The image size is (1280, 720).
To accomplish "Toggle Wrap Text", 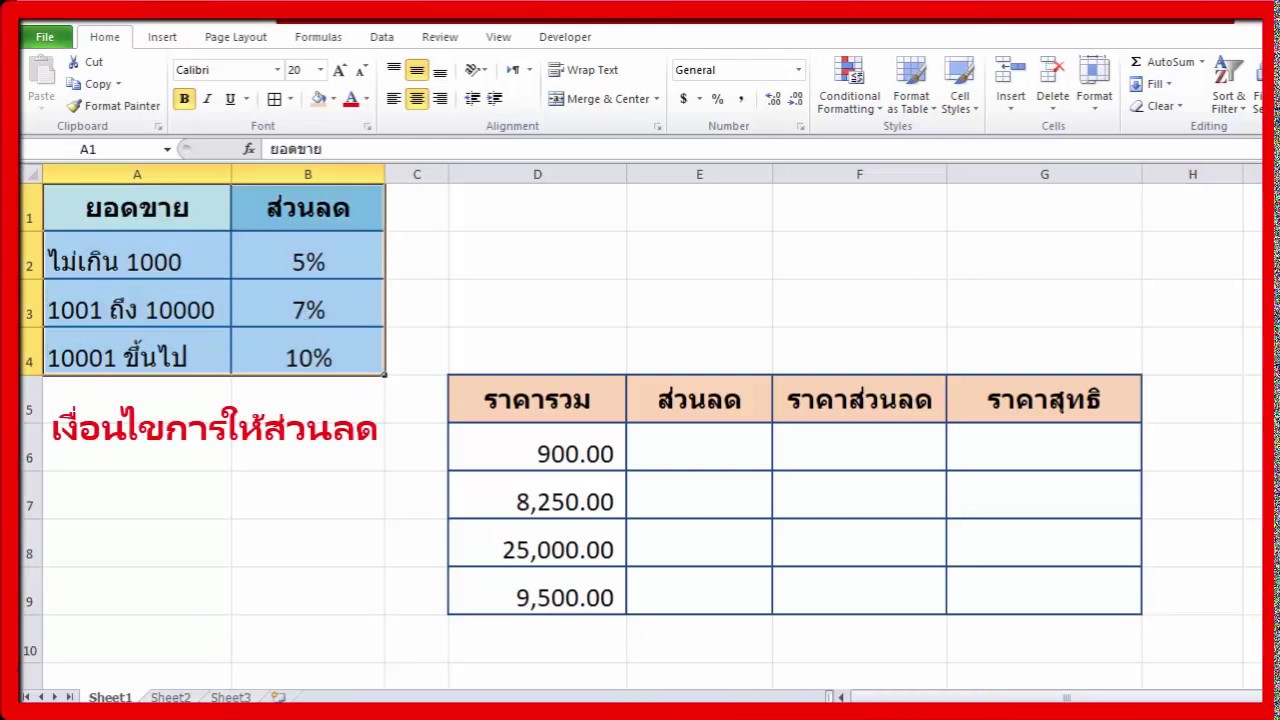I will click(x=584, y=70).
